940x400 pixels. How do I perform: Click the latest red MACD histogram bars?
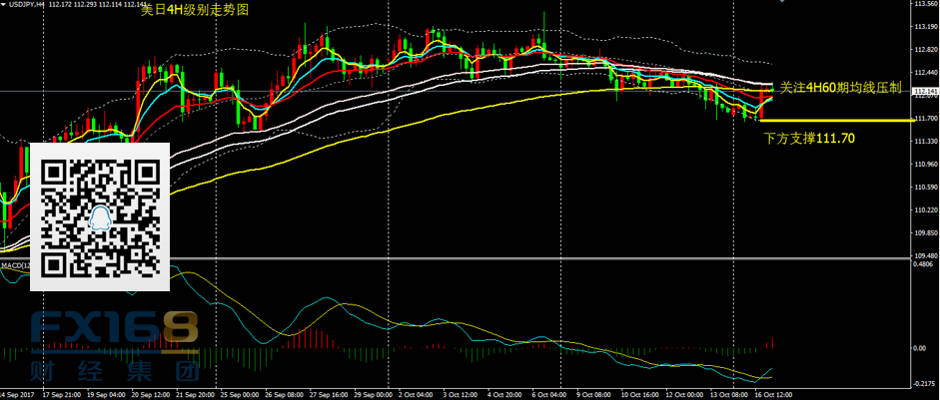[771, 343]
